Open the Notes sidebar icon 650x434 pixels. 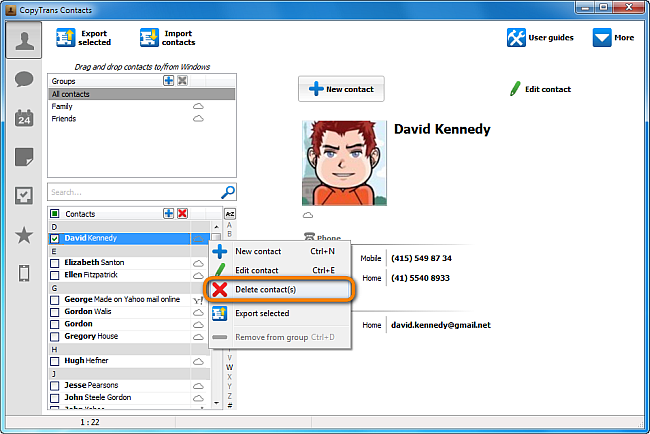click(24, 157)
